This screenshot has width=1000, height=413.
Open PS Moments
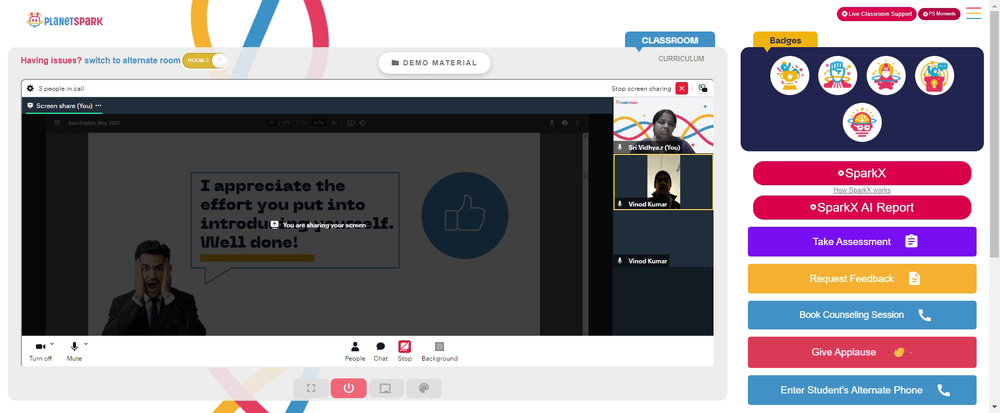click(939, 14)
